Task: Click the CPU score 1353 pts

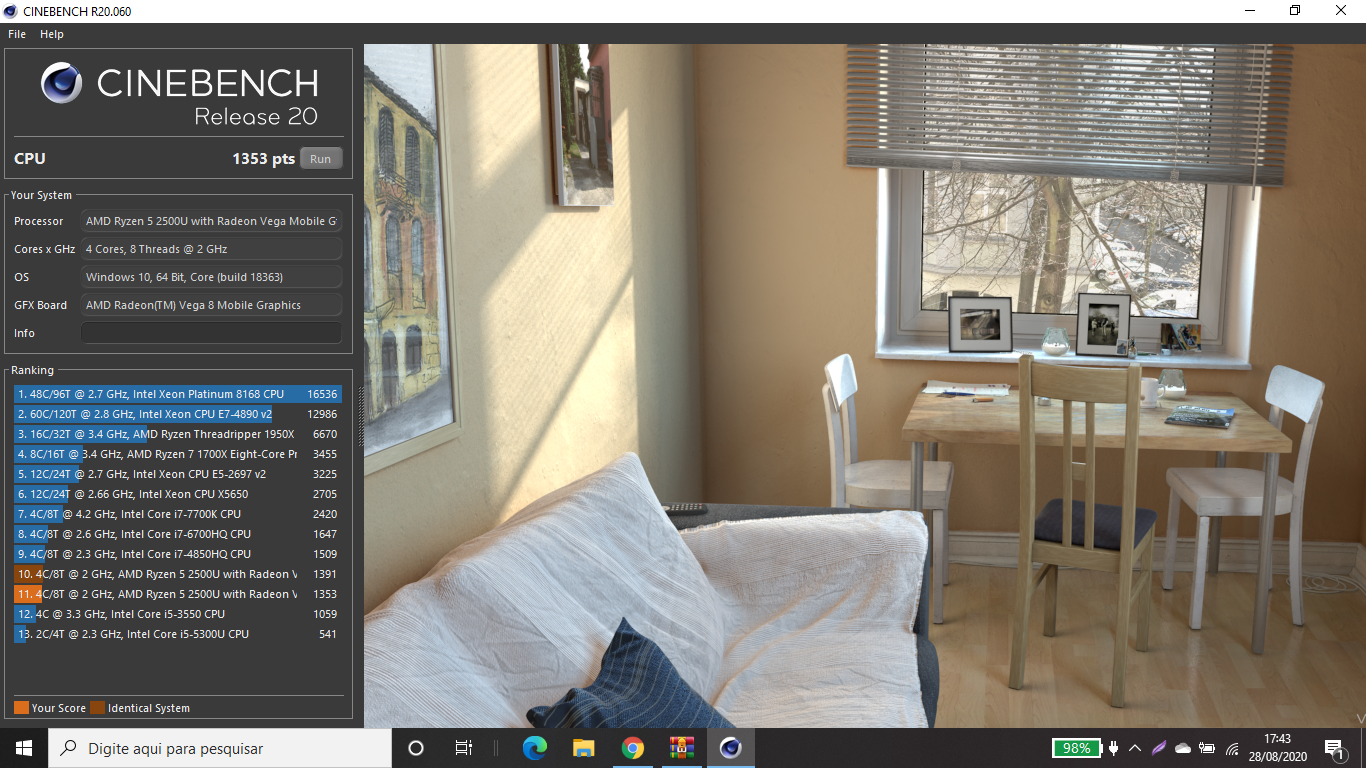Action: coord(263,159)
